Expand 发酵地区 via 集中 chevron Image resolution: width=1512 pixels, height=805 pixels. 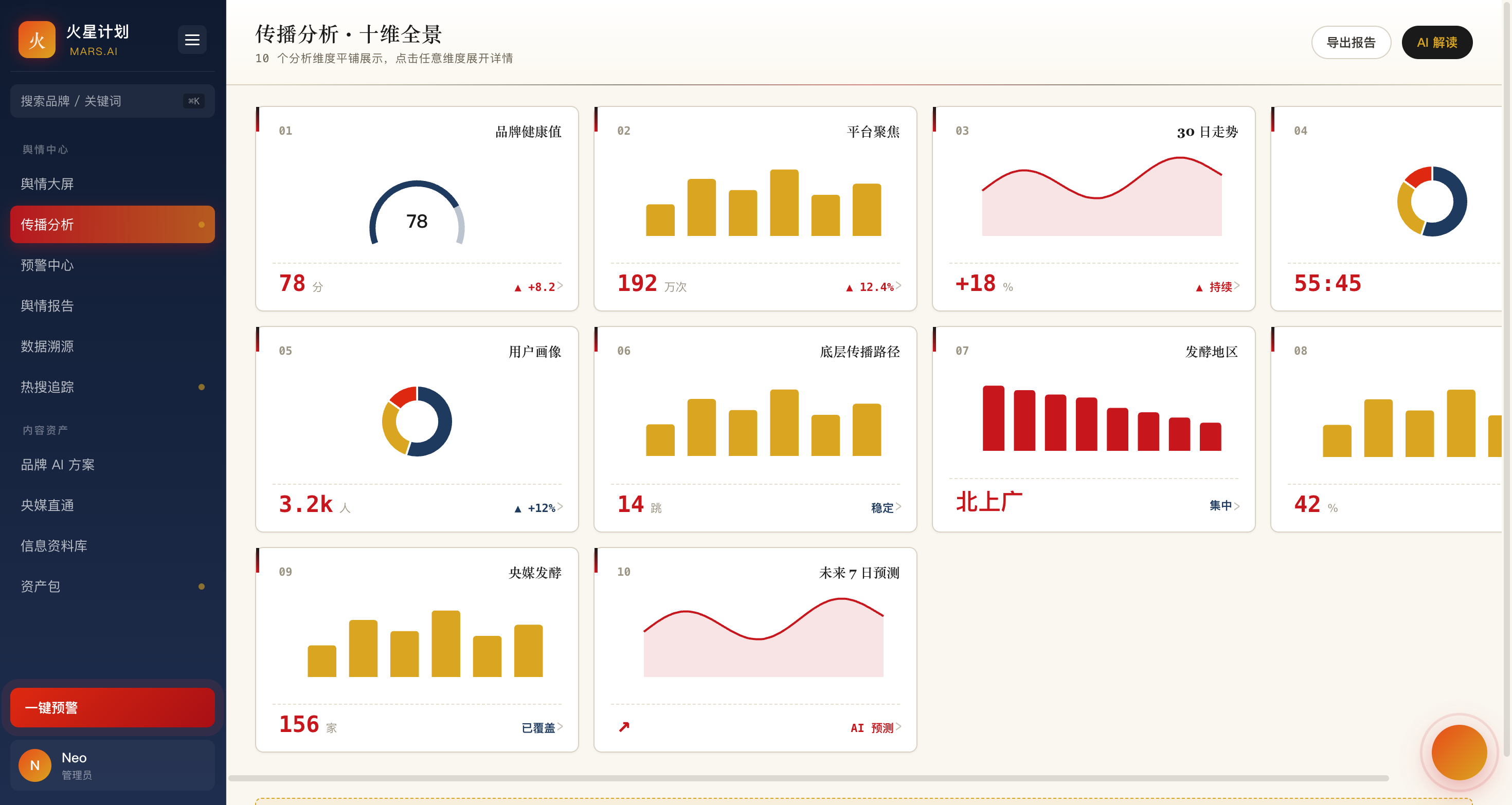click(1237, 506)
